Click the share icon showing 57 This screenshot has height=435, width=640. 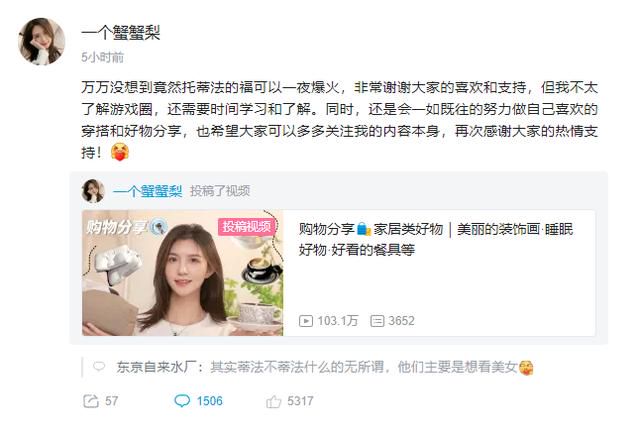pyautogui.click(x=91, y=401)
